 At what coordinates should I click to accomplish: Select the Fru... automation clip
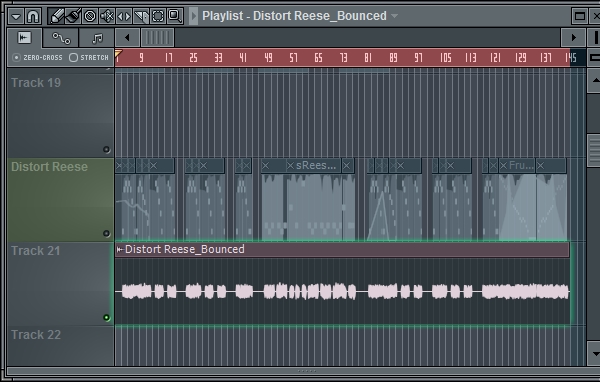pyautogui.click(x=517, y=199)
